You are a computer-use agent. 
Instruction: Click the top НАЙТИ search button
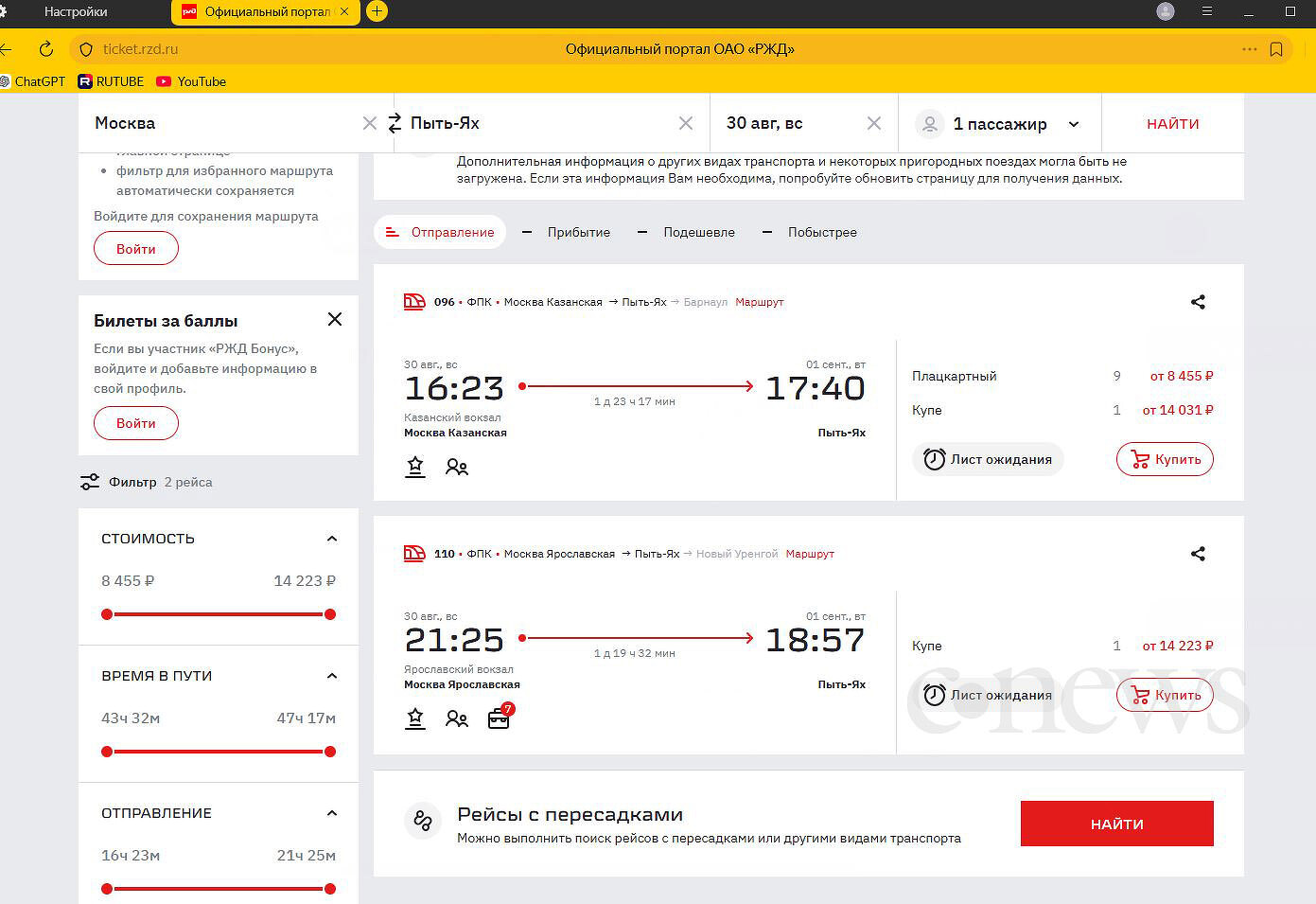[x=1173, y=124]
